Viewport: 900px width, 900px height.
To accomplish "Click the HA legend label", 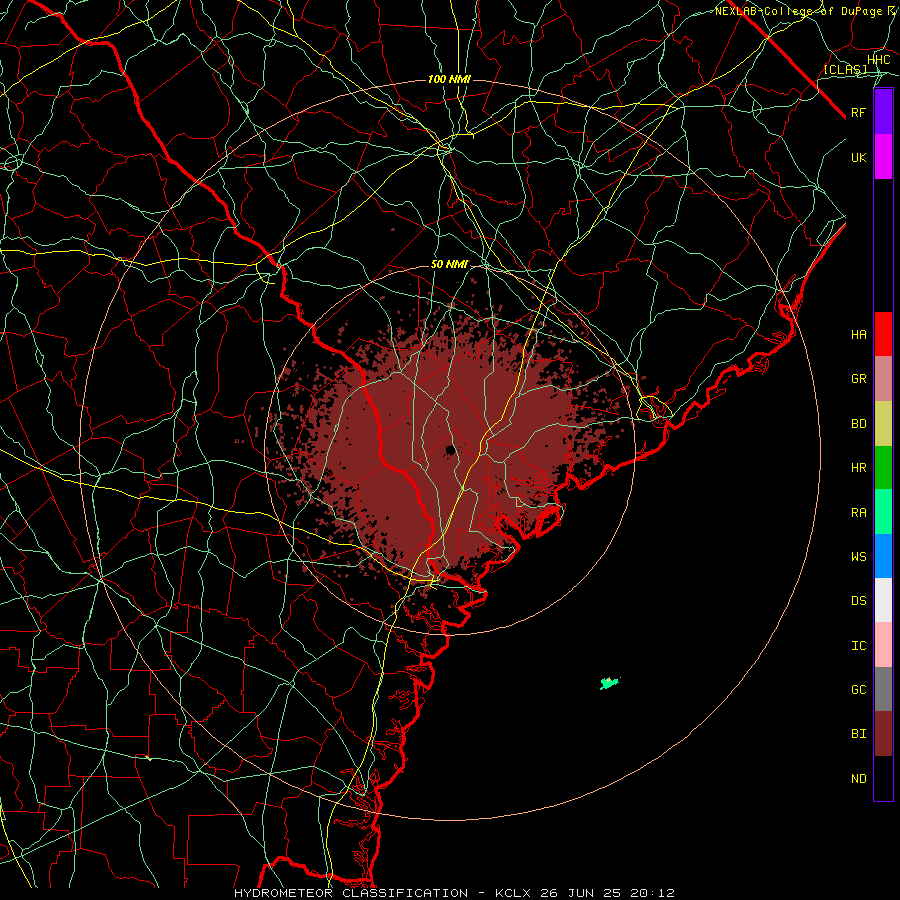I will click(858, 335).
